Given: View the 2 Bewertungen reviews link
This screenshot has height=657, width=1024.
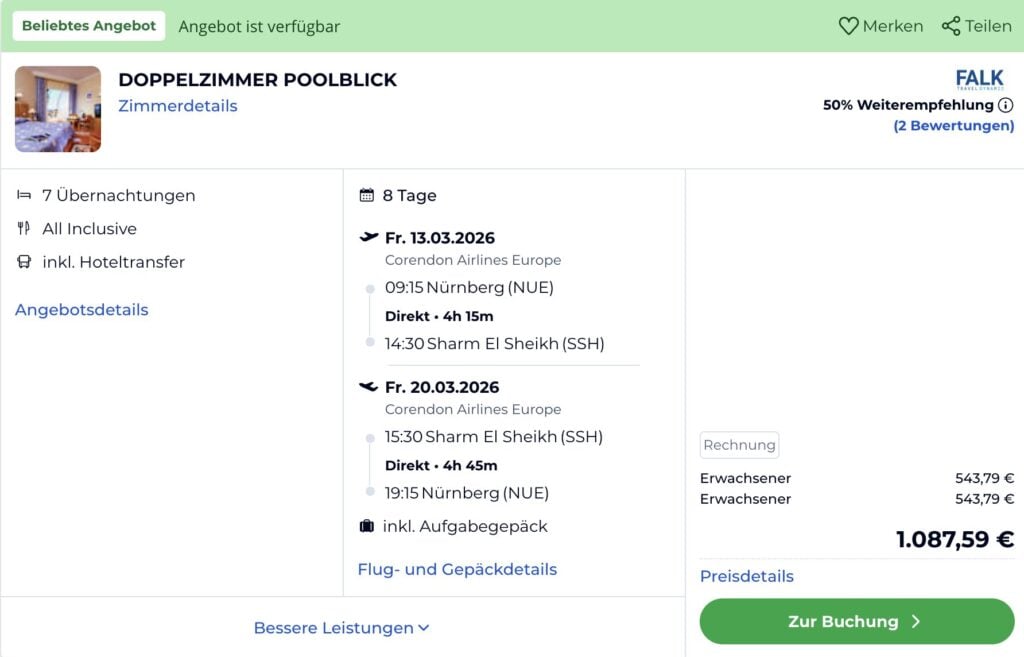Looking at the screenshot, I should click(953, 126).
